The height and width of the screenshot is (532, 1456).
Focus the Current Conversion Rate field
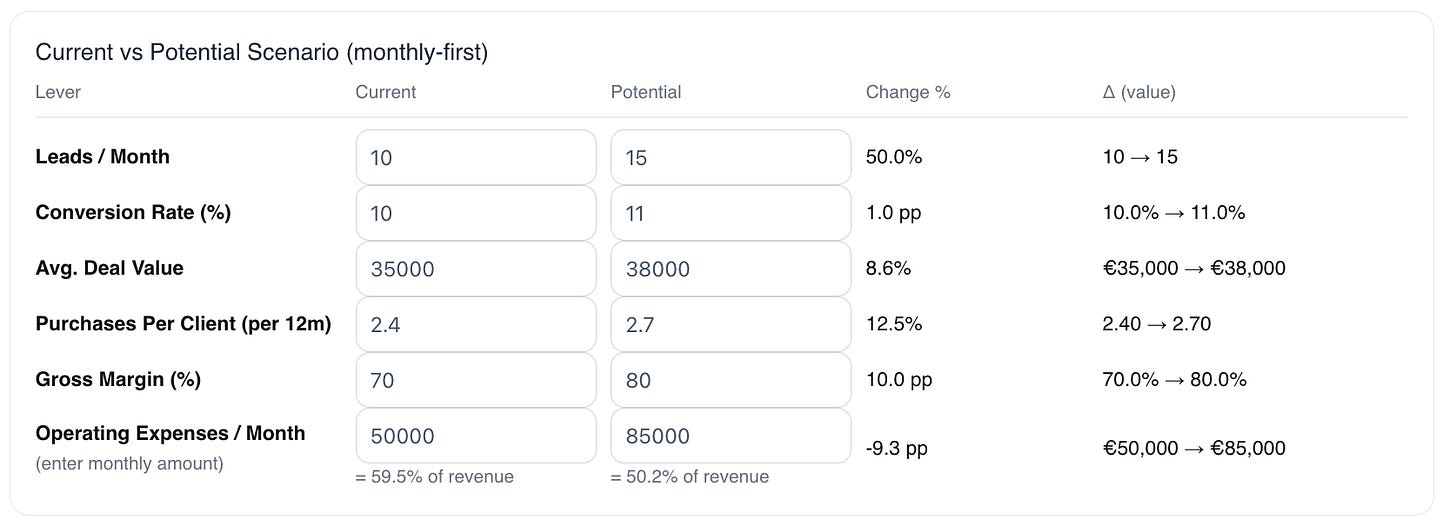476,213
